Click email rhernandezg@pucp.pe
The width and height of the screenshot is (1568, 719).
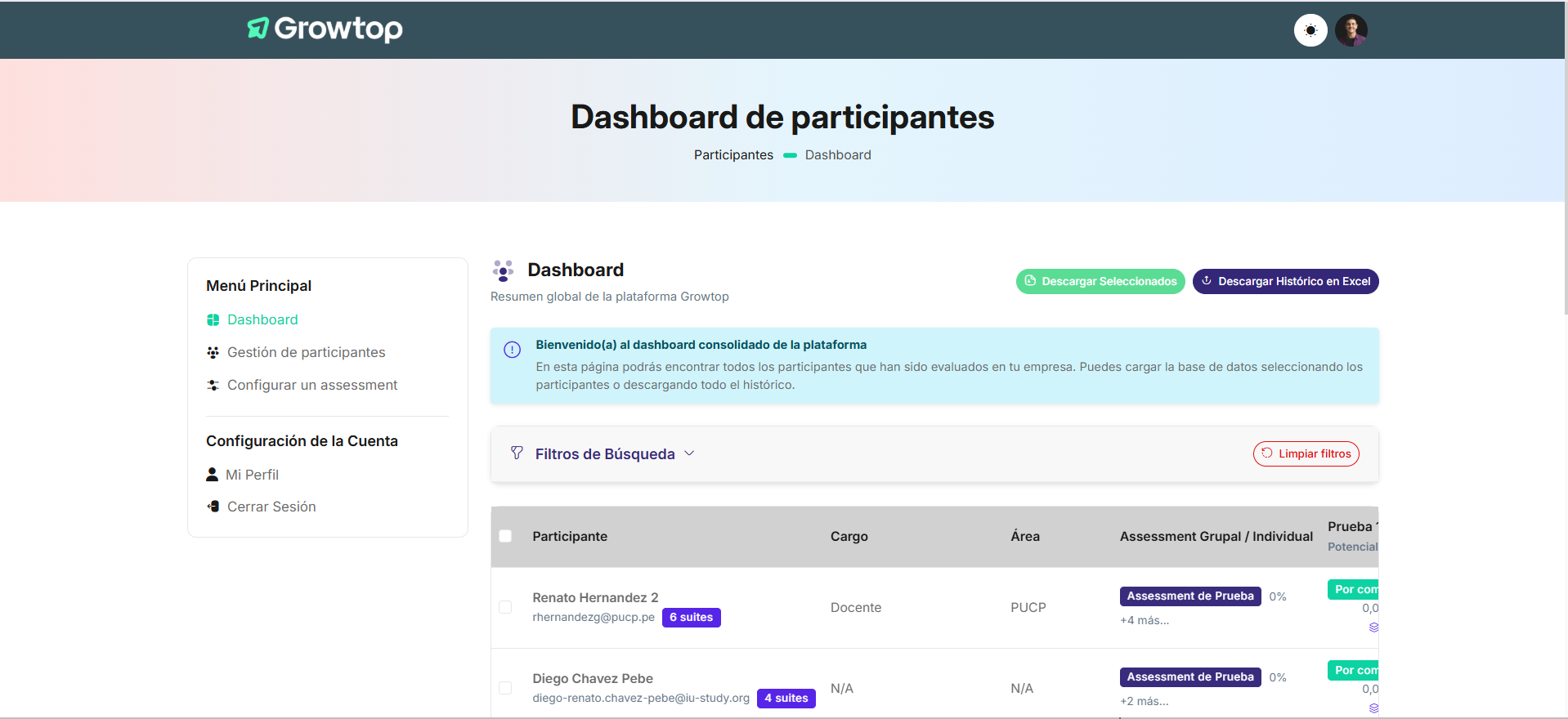point(594,618)
